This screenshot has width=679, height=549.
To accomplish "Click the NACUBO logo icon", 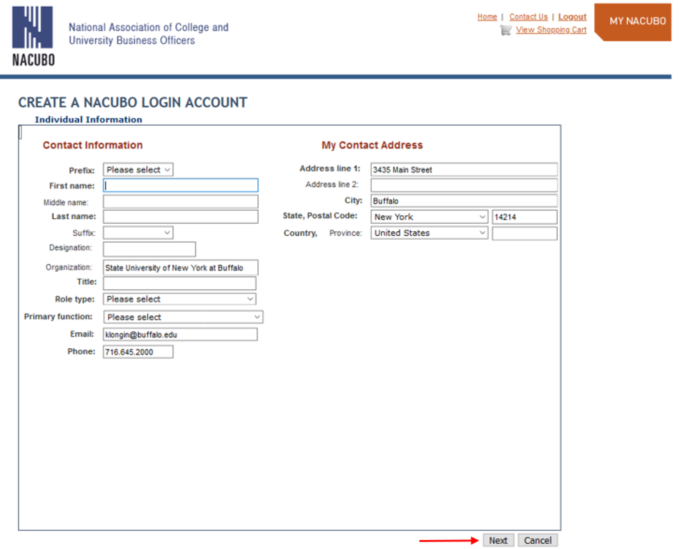I will (33, 33).
